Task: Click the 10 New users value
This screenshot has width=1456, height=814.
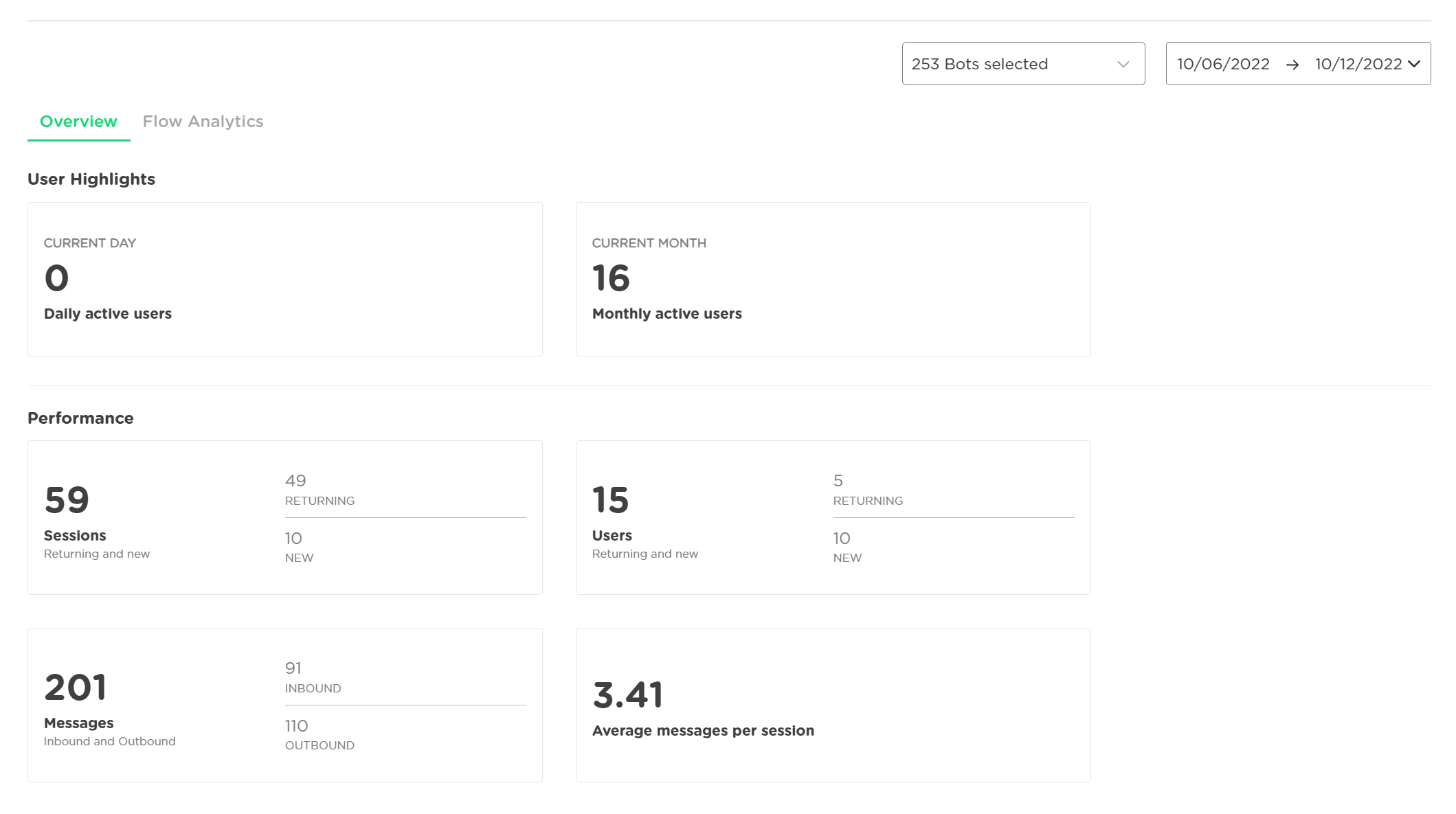Action: (x=842, y=539)
